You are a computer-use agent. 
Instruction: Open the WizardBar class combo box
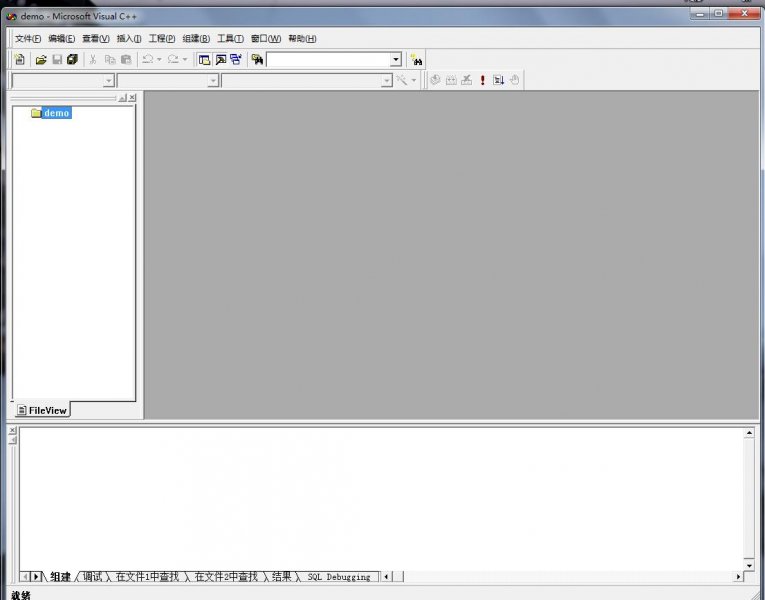pos(63,80)
